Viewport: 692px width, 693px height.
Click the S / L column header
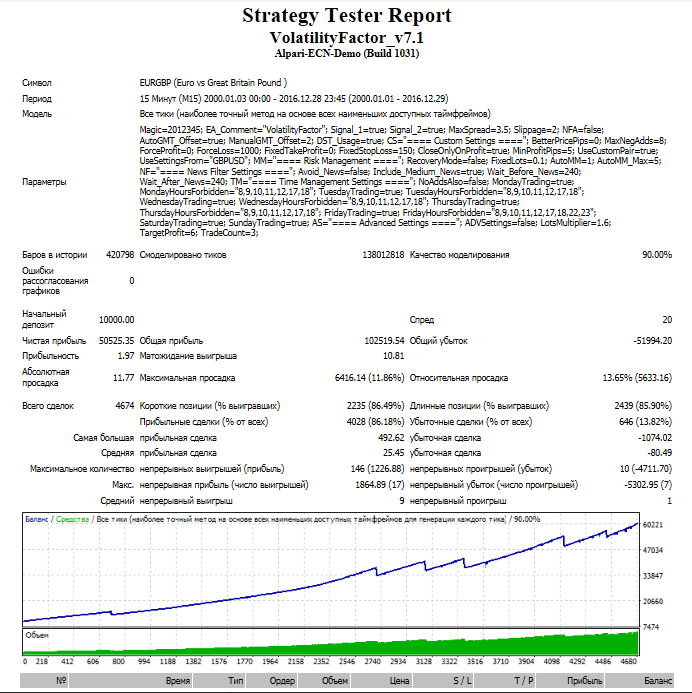443,681
